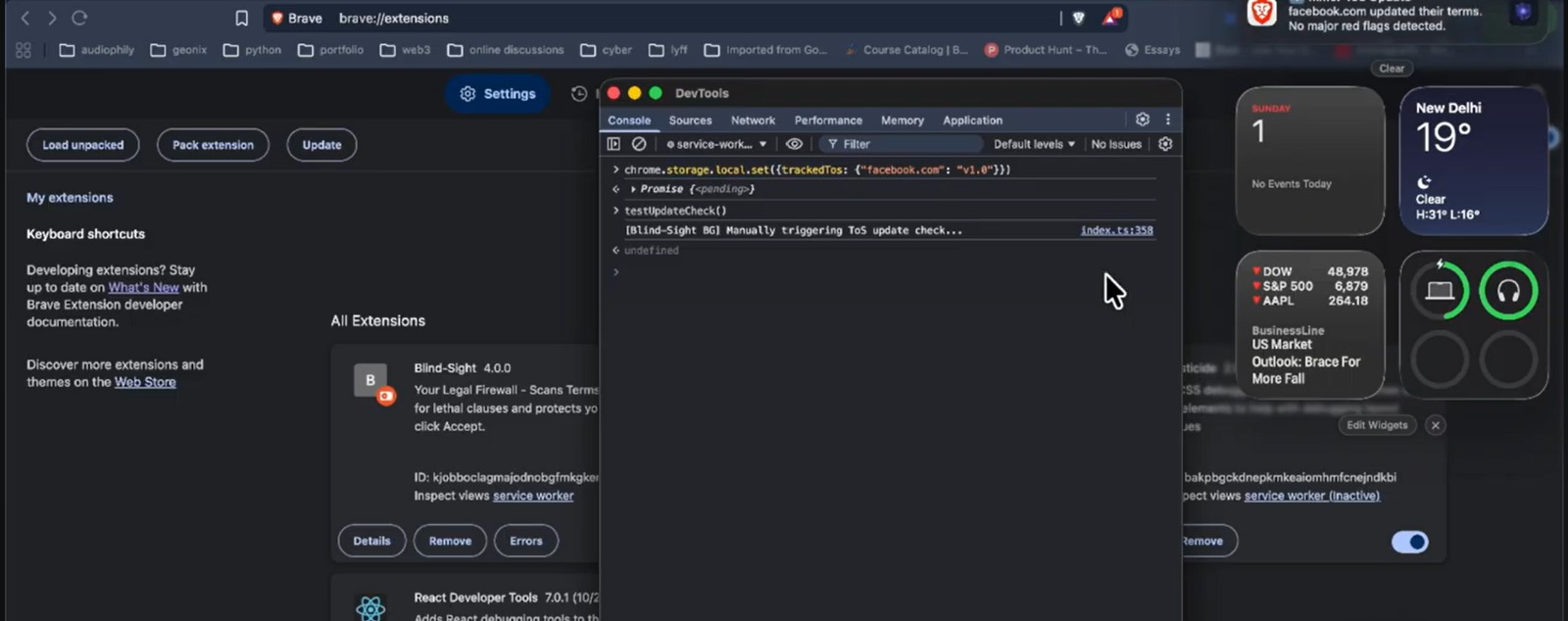1568x621 pixels.
Task: Click the console Filter input
Action: 902,144
